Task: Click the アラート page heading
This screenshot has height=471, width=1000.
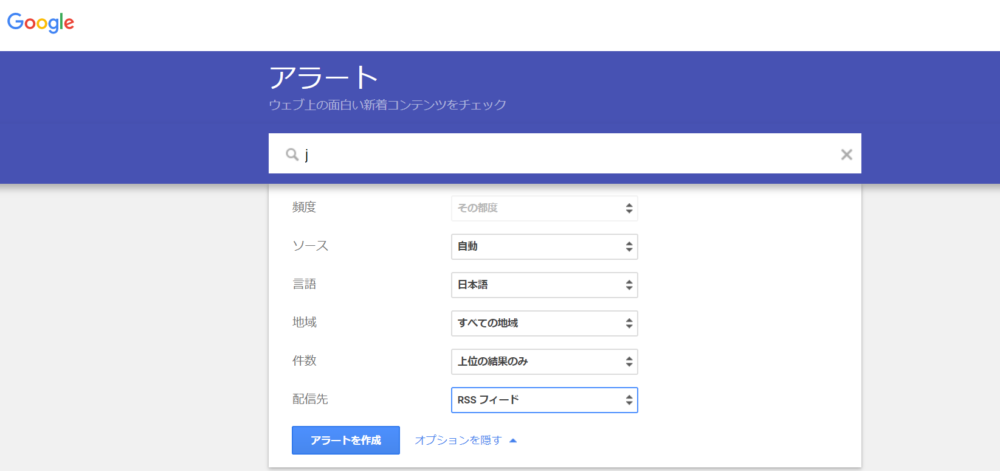Action: pos(323,78)
